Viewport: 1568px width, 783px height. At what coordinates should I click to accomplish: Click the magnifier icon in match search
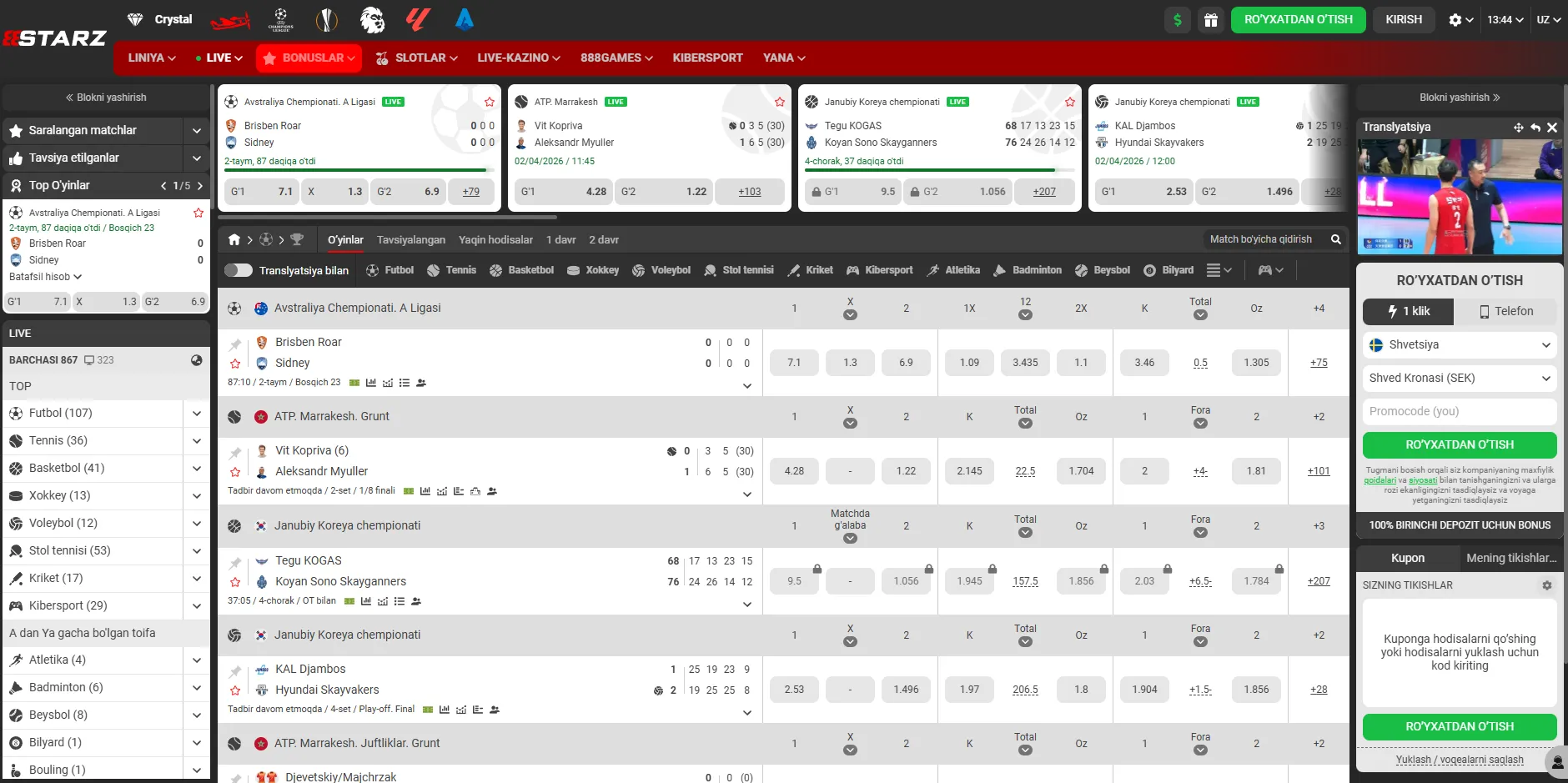click(x=1335, y=239)
